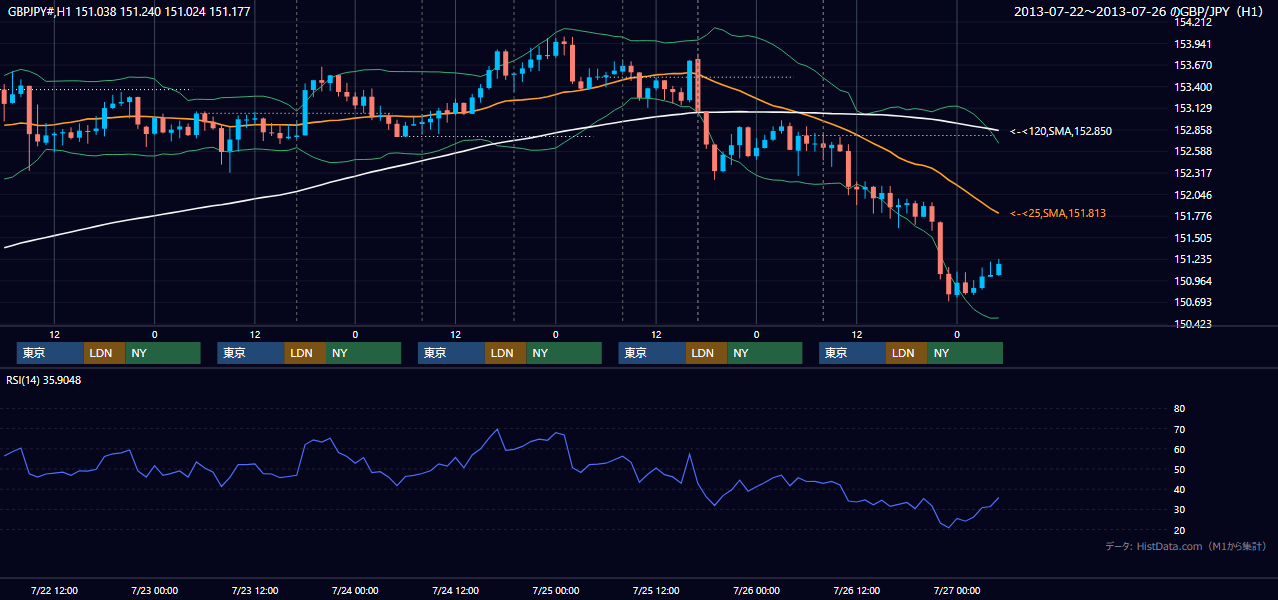Screen dimensions: 1278x600
Task: Click the RSI(14) 35.9048 indicator label
Action: click(44, 380)
